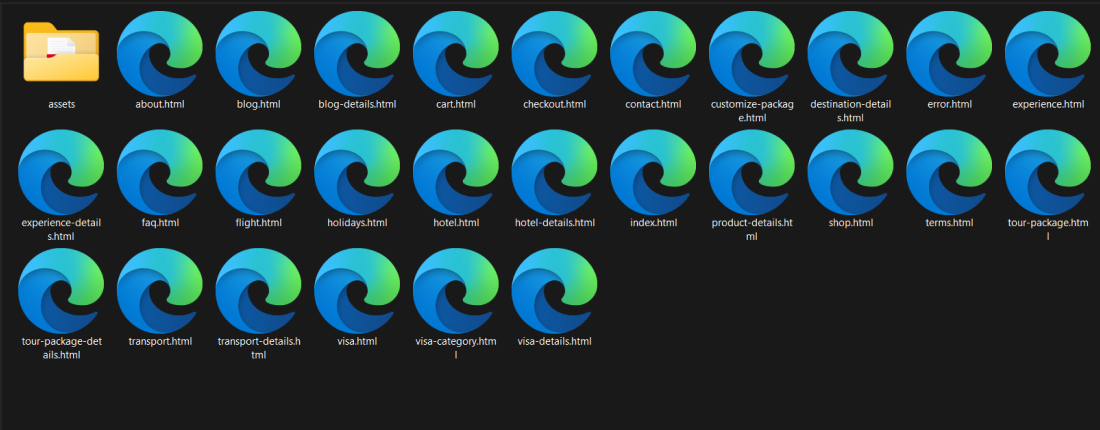Click the 'tour-package-details.html' name label
Image resolution: width=1100 pixels, height=430 pixels.
point(62,348)
